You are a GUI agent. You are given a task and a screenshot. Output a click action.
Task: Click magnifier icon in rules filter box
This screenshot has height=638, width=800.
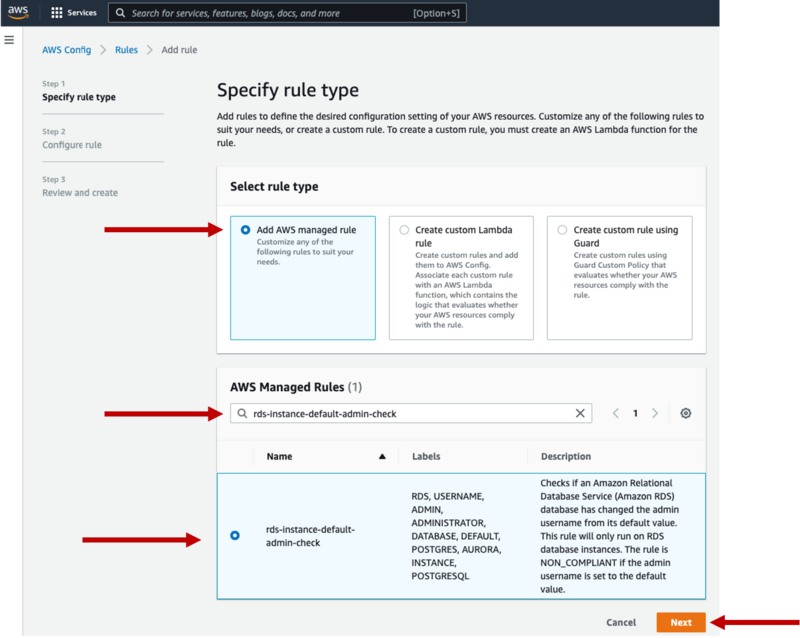click(242, 413)
